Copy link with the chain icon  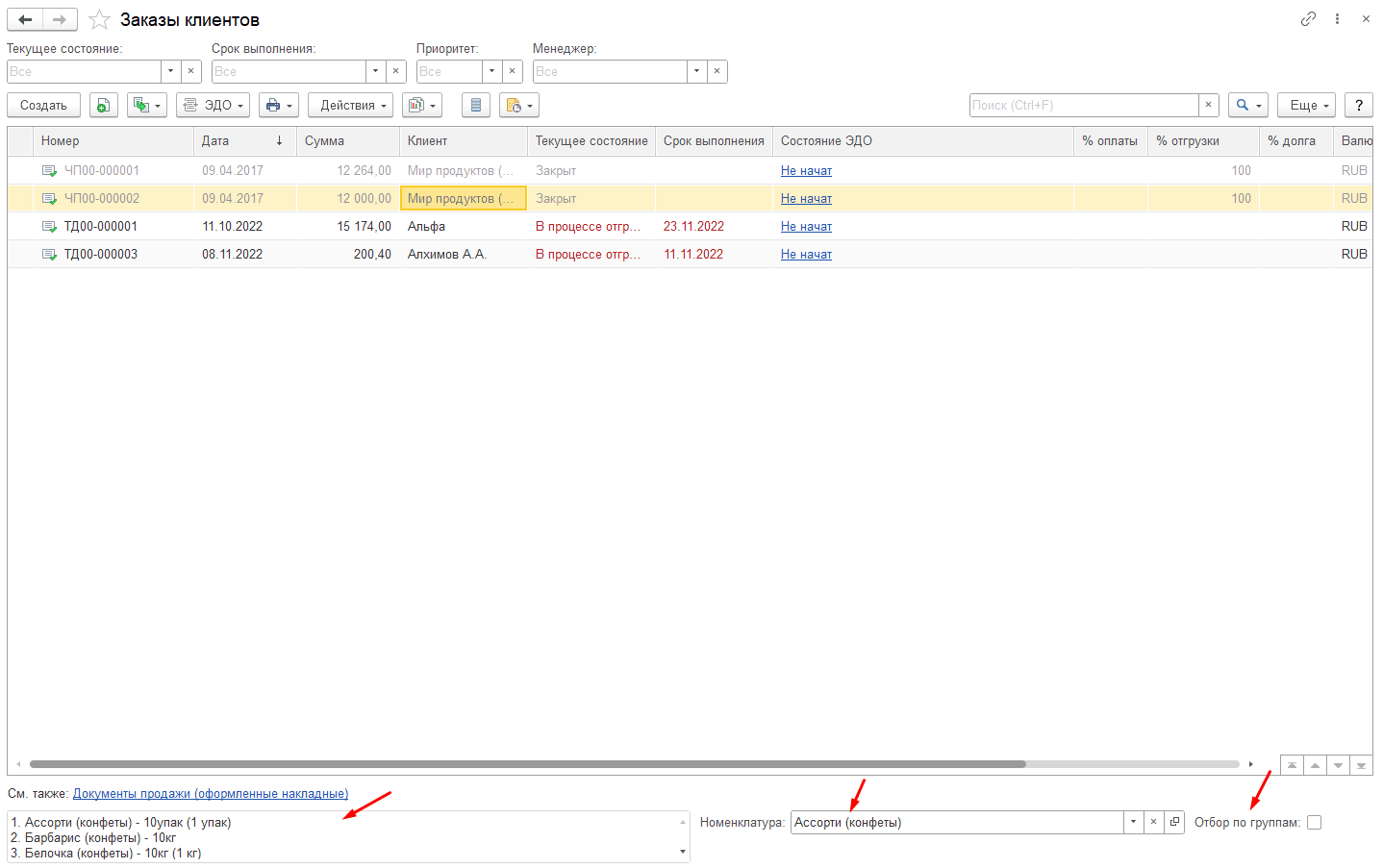[x=1308, y=18]
